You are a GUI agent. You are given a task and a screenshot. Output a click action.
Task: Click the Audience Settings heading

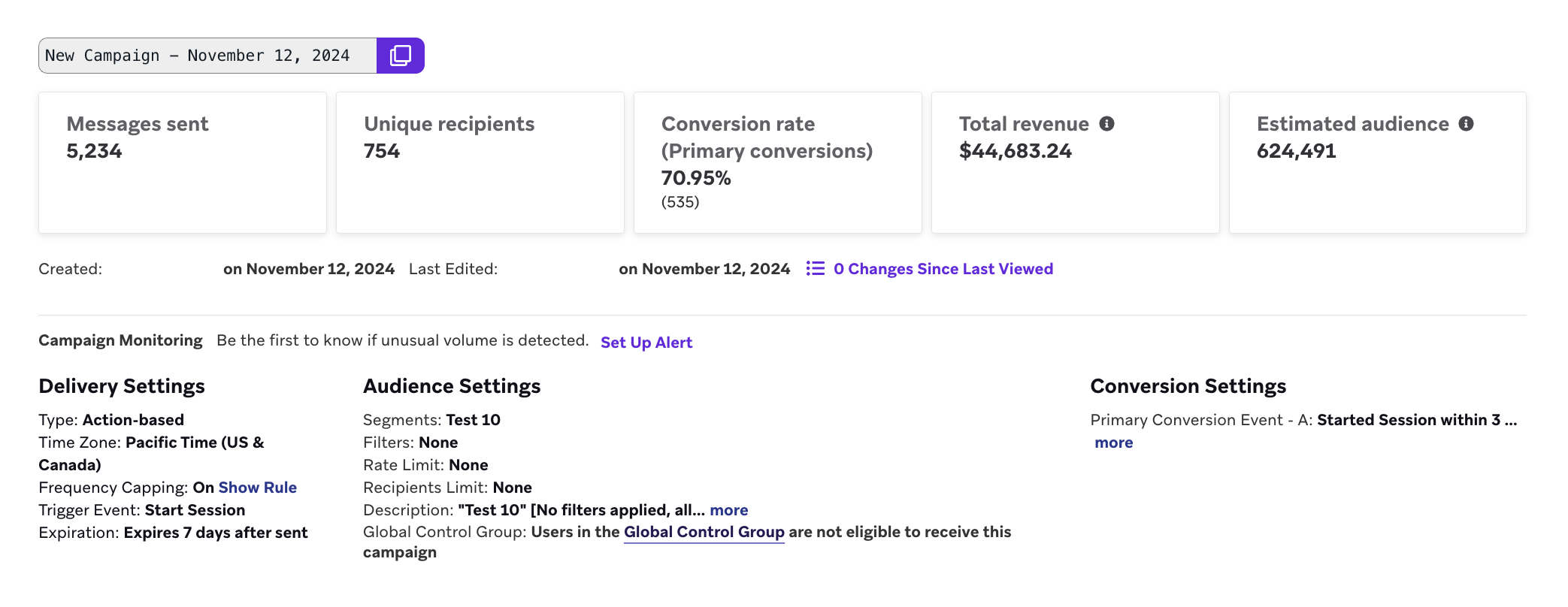point(452,386)
